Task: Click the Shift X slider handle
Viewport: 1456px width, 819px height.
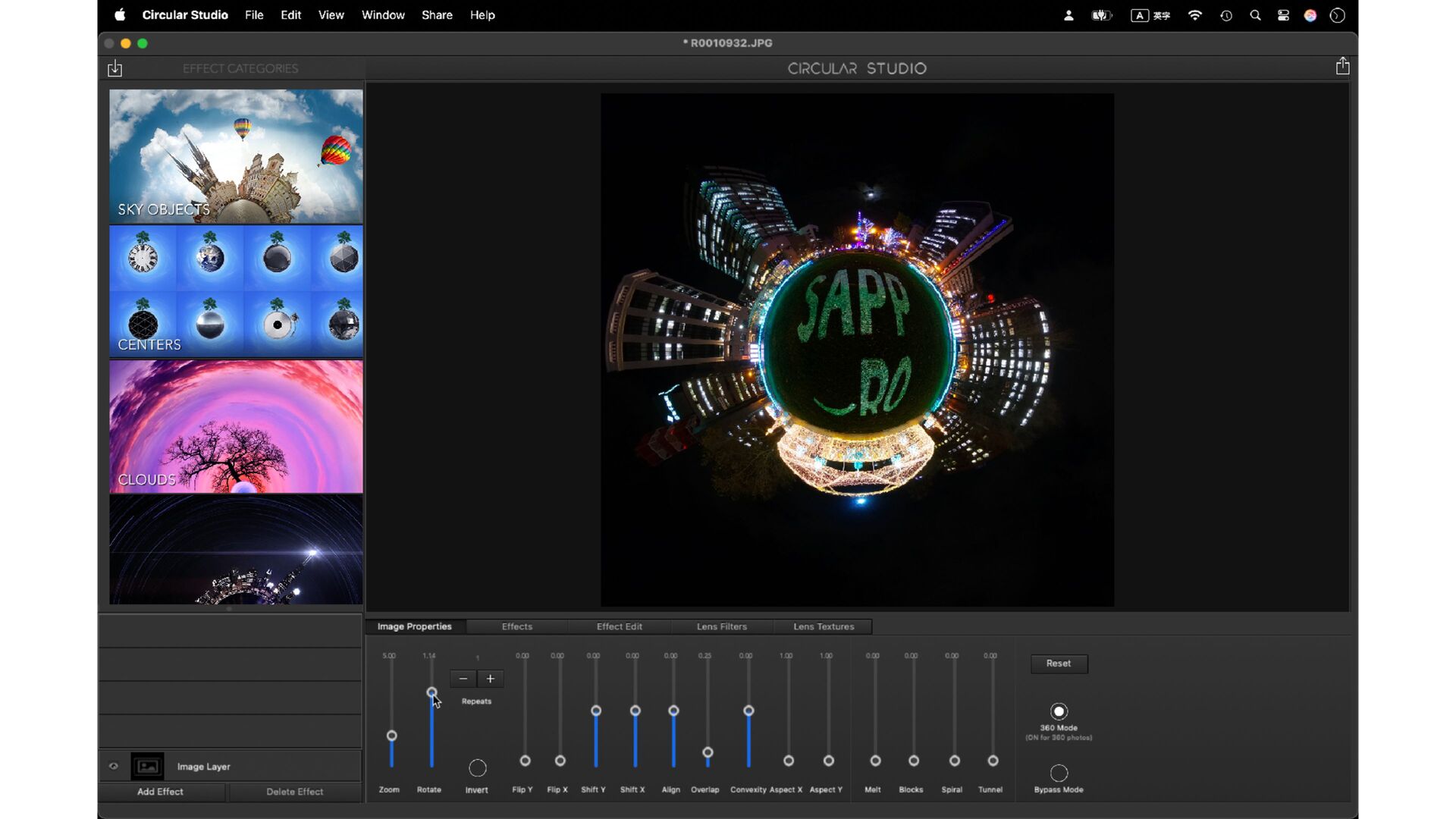Action: click(x=635, y=711)
